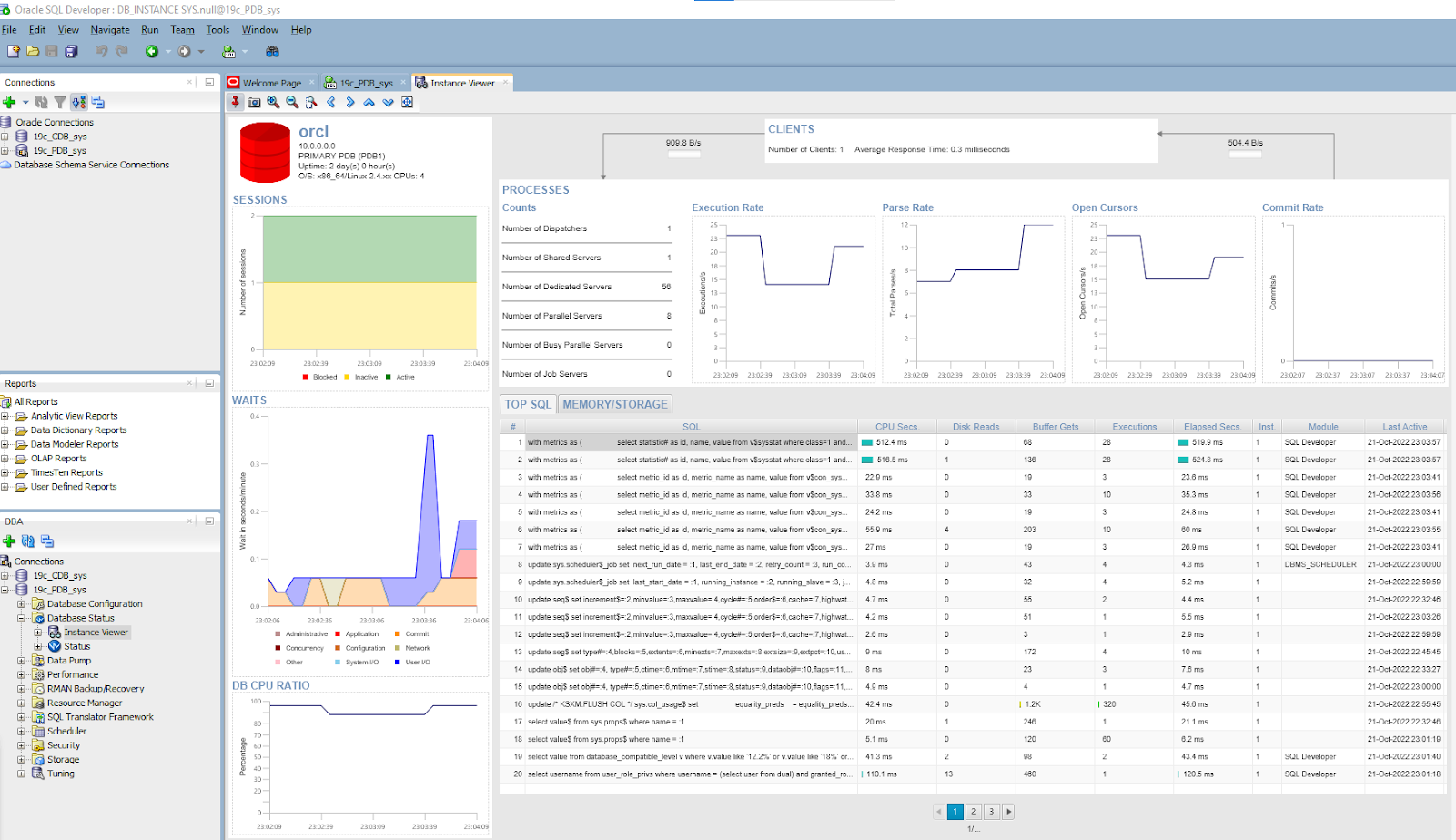Create a new file with New icon
The image size is (1456, 840).
[13, 52]
